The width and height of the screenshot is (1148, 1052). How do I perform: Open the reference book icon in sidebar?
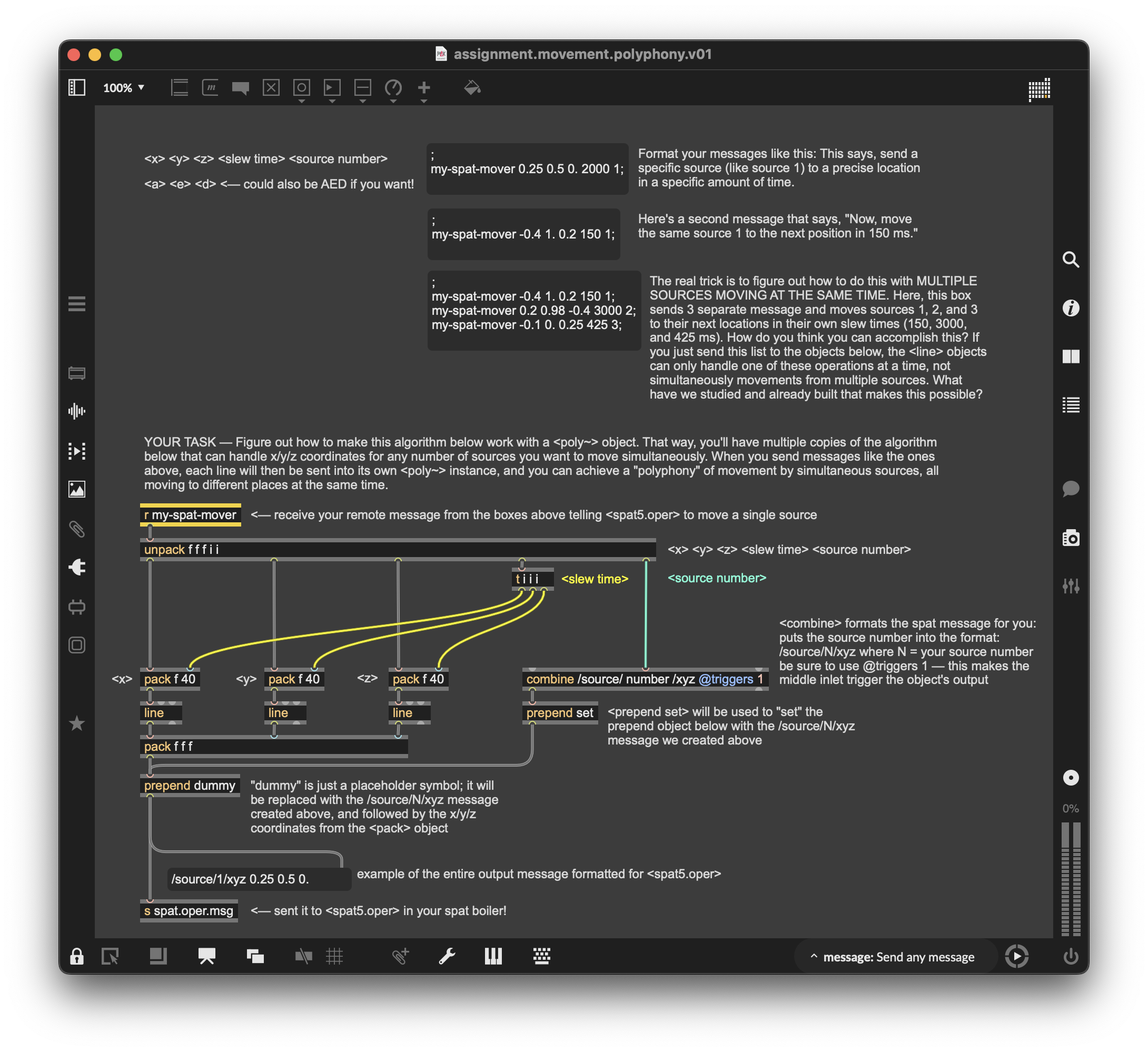(x=1071, y=356)
